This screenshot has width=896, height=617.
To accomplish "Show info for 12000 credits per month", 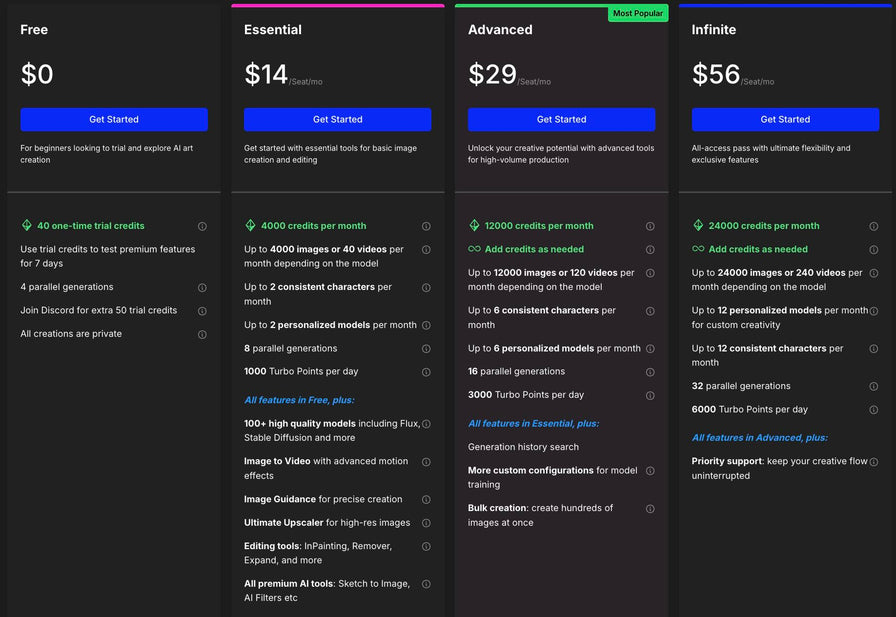I will coord(650,227).
